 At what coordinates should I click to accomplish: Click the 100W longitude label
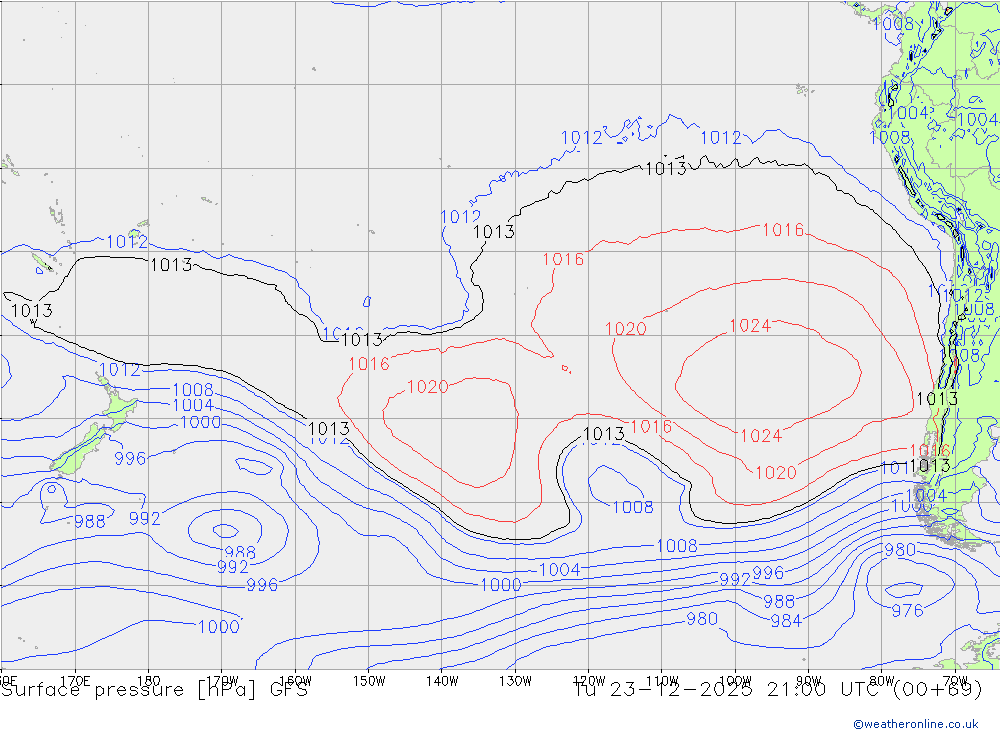735,680
